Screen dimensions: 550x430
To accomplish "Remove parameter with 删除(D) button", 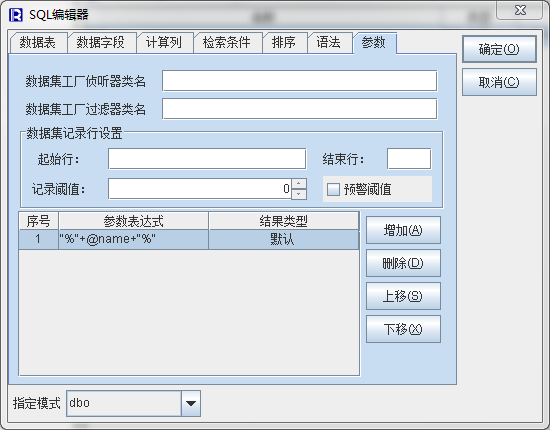I will tap(403, 263).
